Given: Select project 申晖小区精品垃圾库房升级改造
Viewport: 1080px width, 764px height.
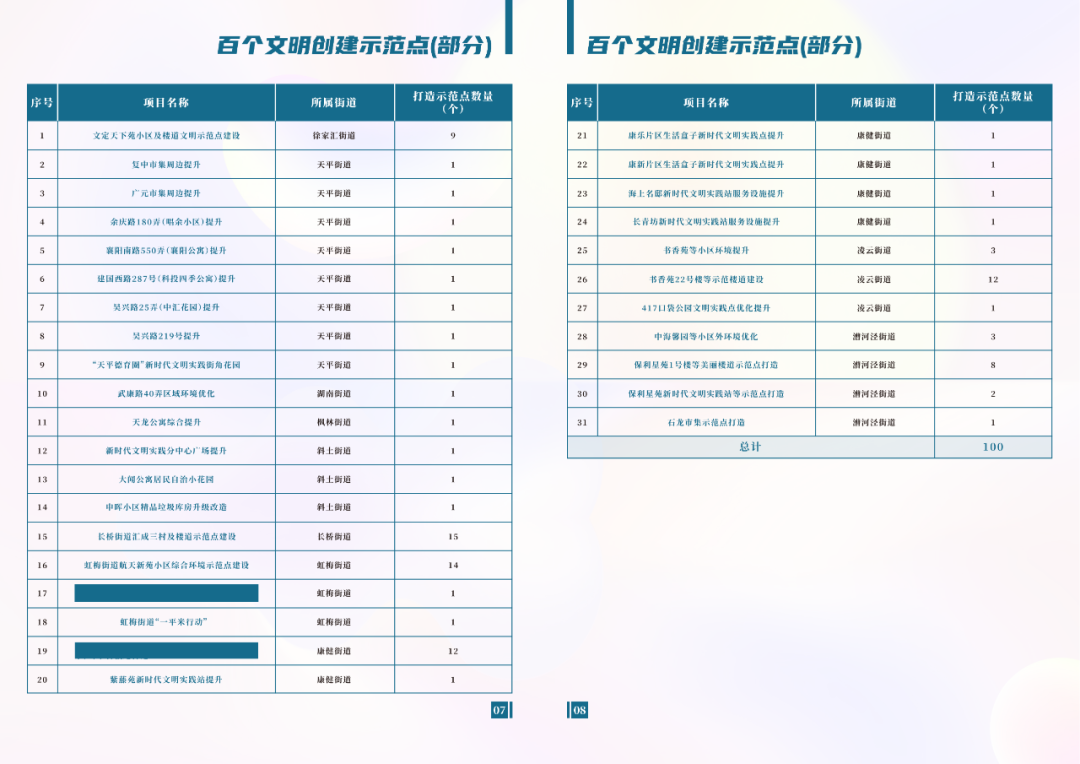Looking at the screenshot, I should (166, 507).
